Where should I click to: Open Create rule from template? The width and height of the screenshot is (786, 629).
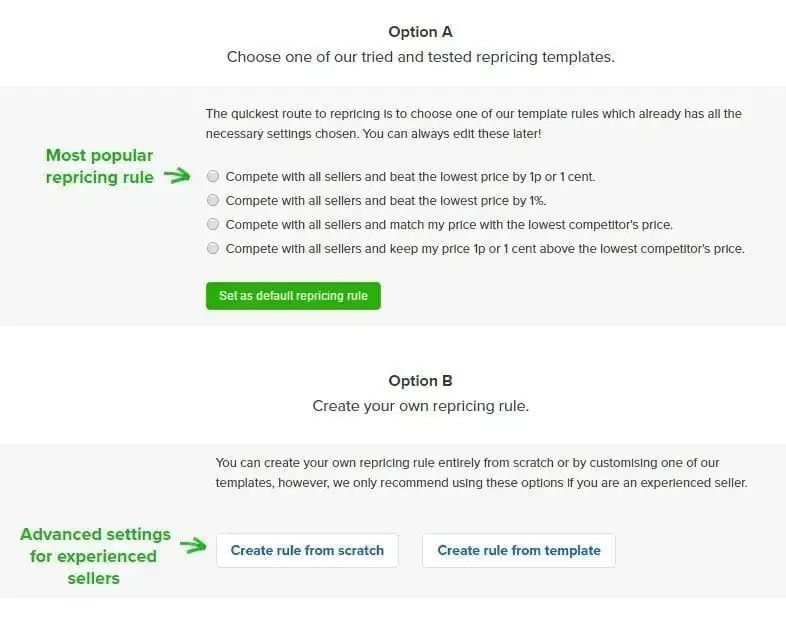click(x=519, y=550)
